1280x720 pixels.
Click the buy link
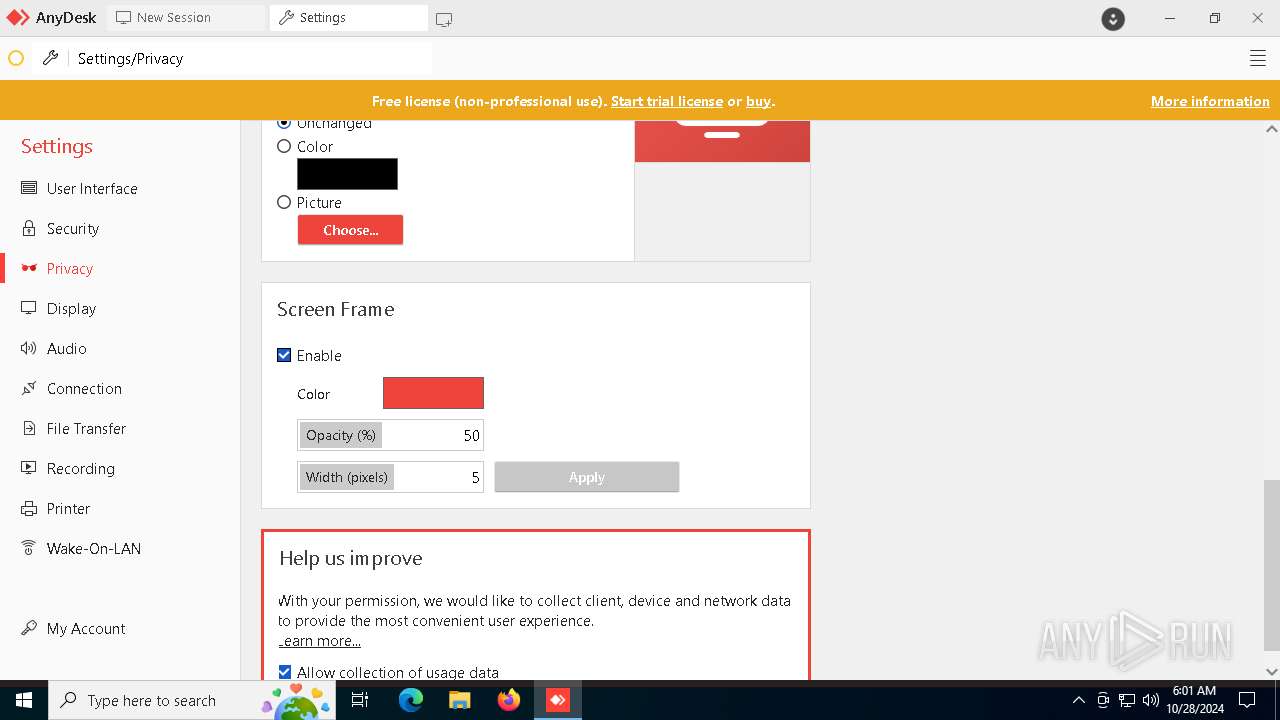click(758, 101)
